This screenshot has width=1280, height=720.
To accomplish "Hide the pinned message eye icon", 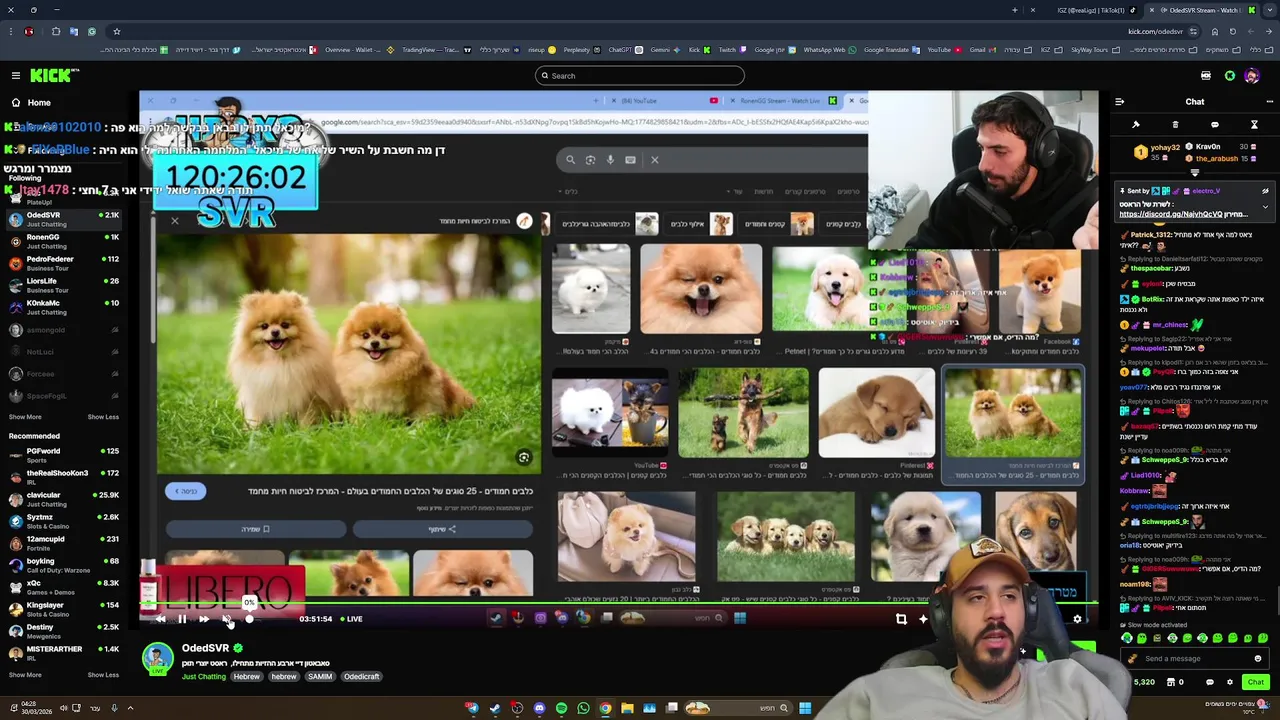I will click(1265, 191).
